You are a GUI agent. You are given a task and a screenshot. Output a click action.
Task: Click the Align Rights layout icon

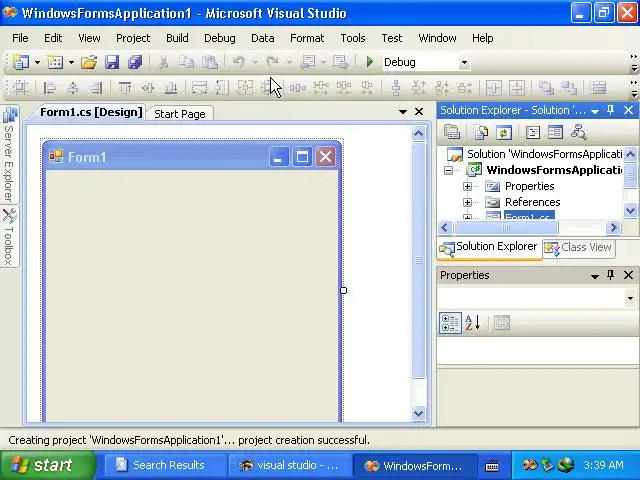point(96,87)
